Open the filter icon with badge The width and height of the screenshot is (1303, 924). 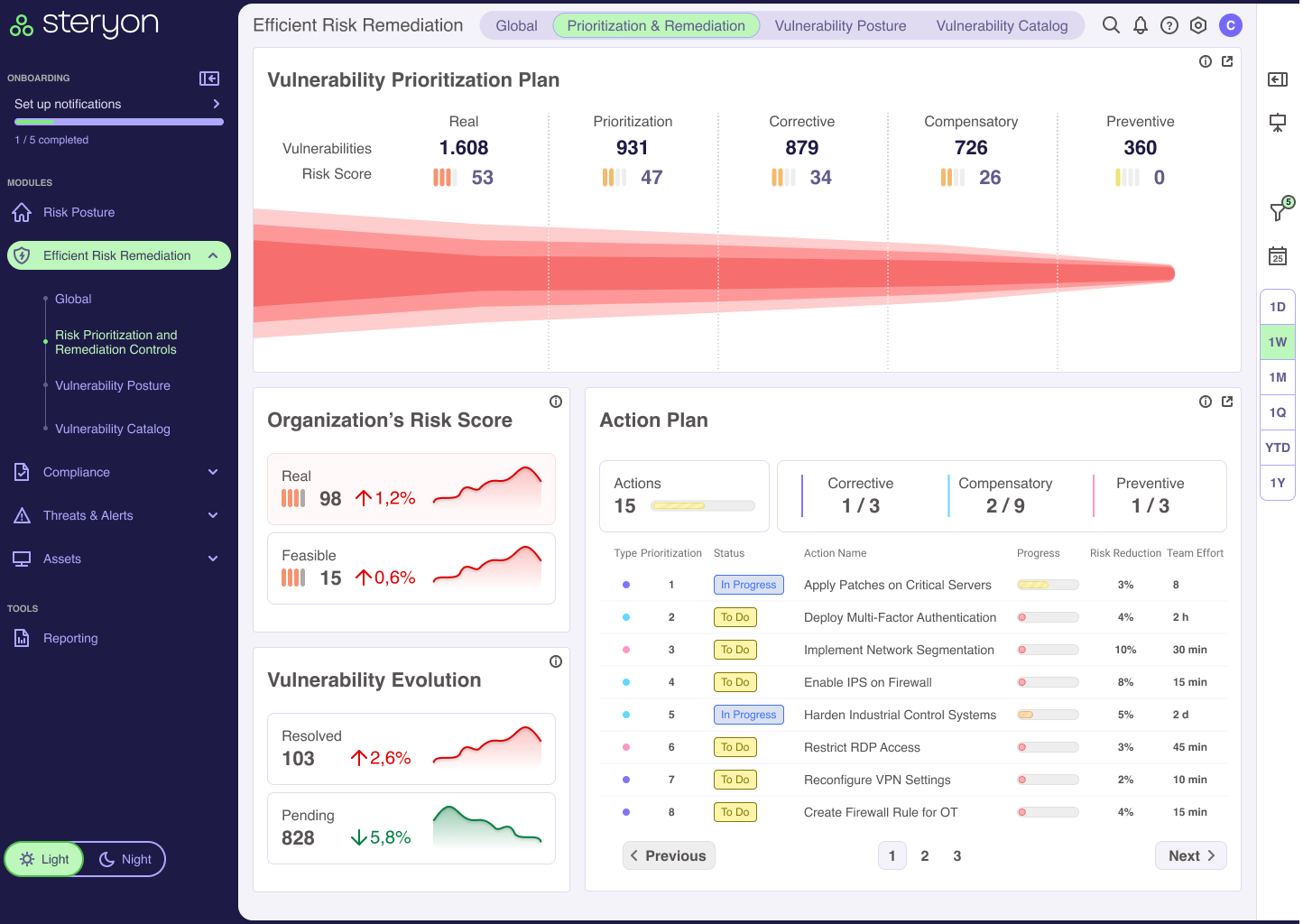point(1279,211)
